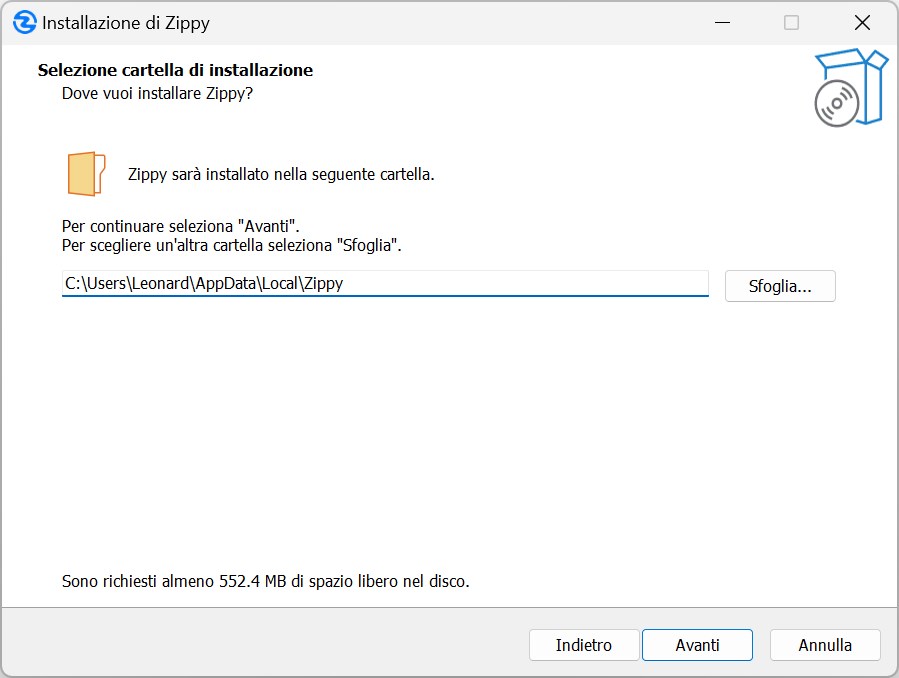The width and height of the screenshot is (899, 678).
Task: Minimize the Zippy installer window
Action: click(720, 23)
